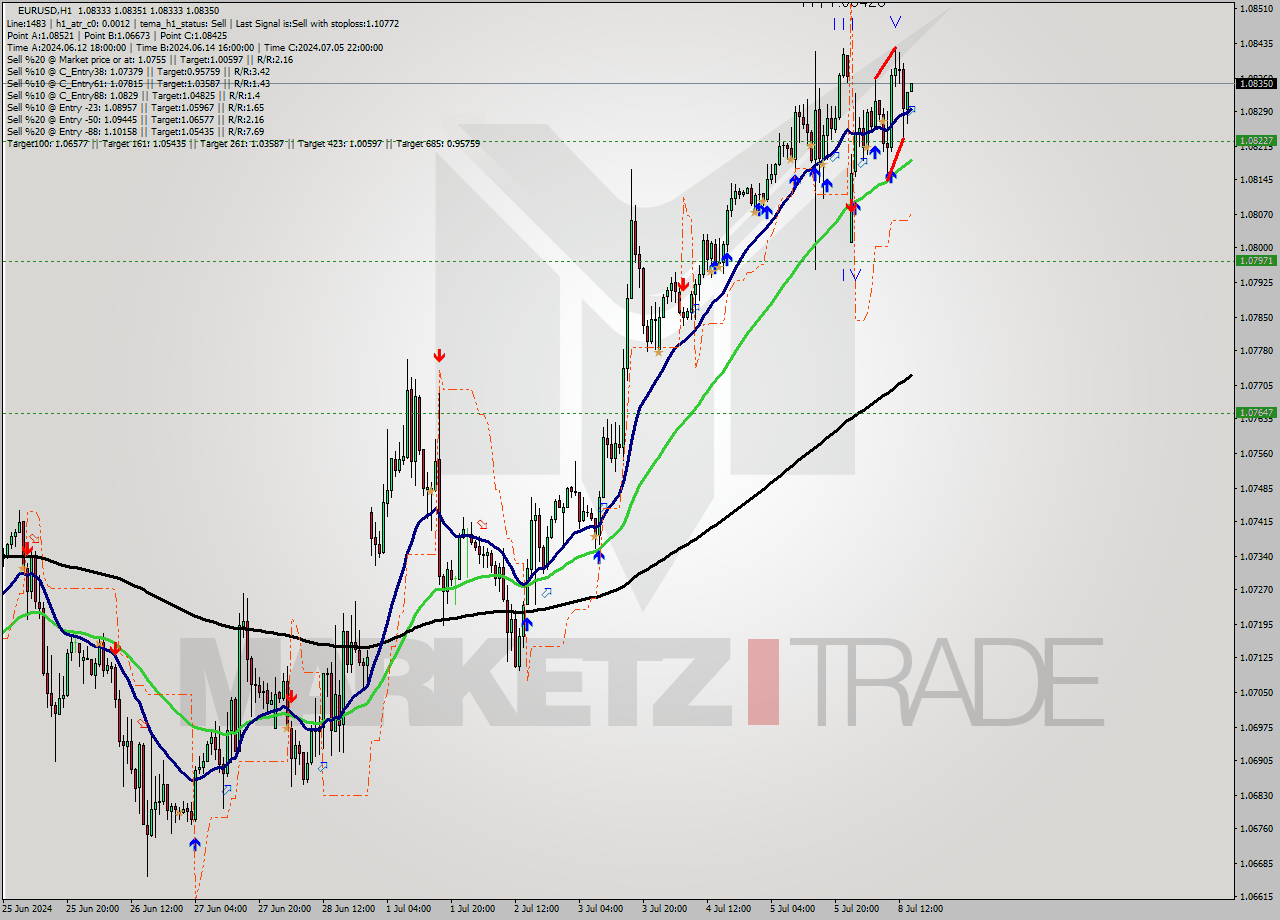Viewport: 1280px width, 920px height.
Task: Click the 1.07971 dashed level price label
Action: click(x=1255, y=260)
